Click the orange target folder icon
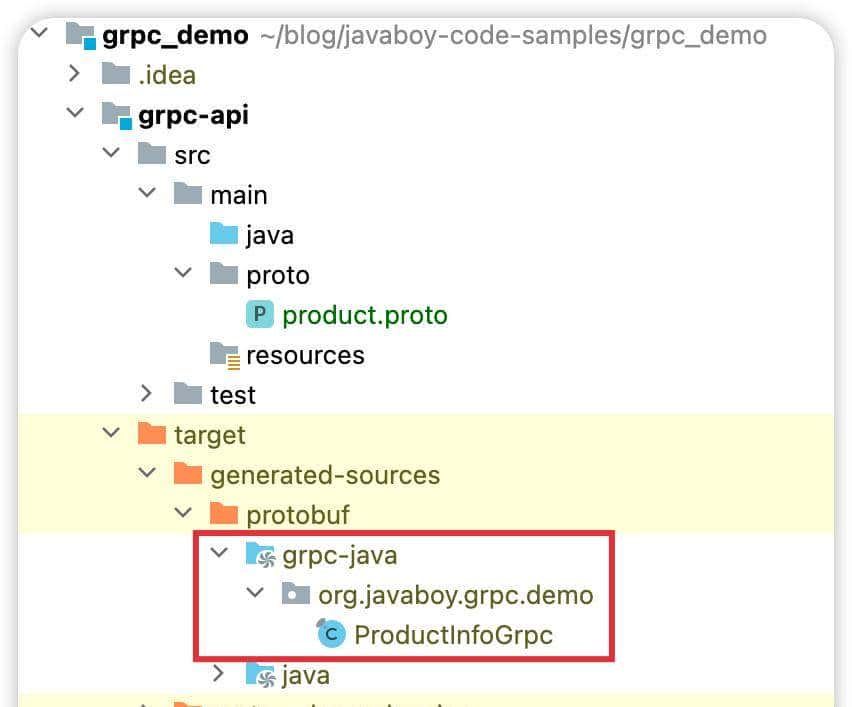852x707 pixels. (x=152, y=435)
